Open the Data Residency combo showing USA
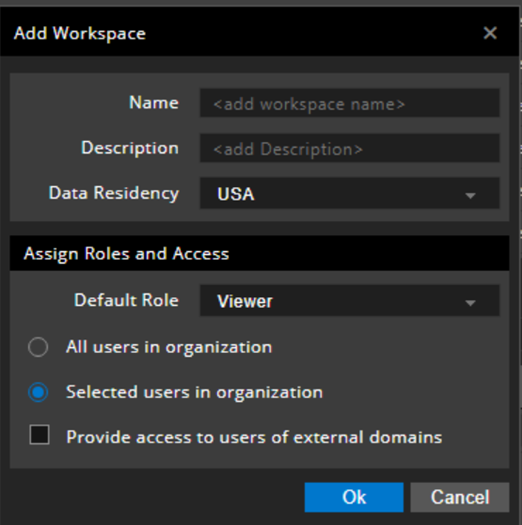 pyautogui.click(x=350, y=193)
